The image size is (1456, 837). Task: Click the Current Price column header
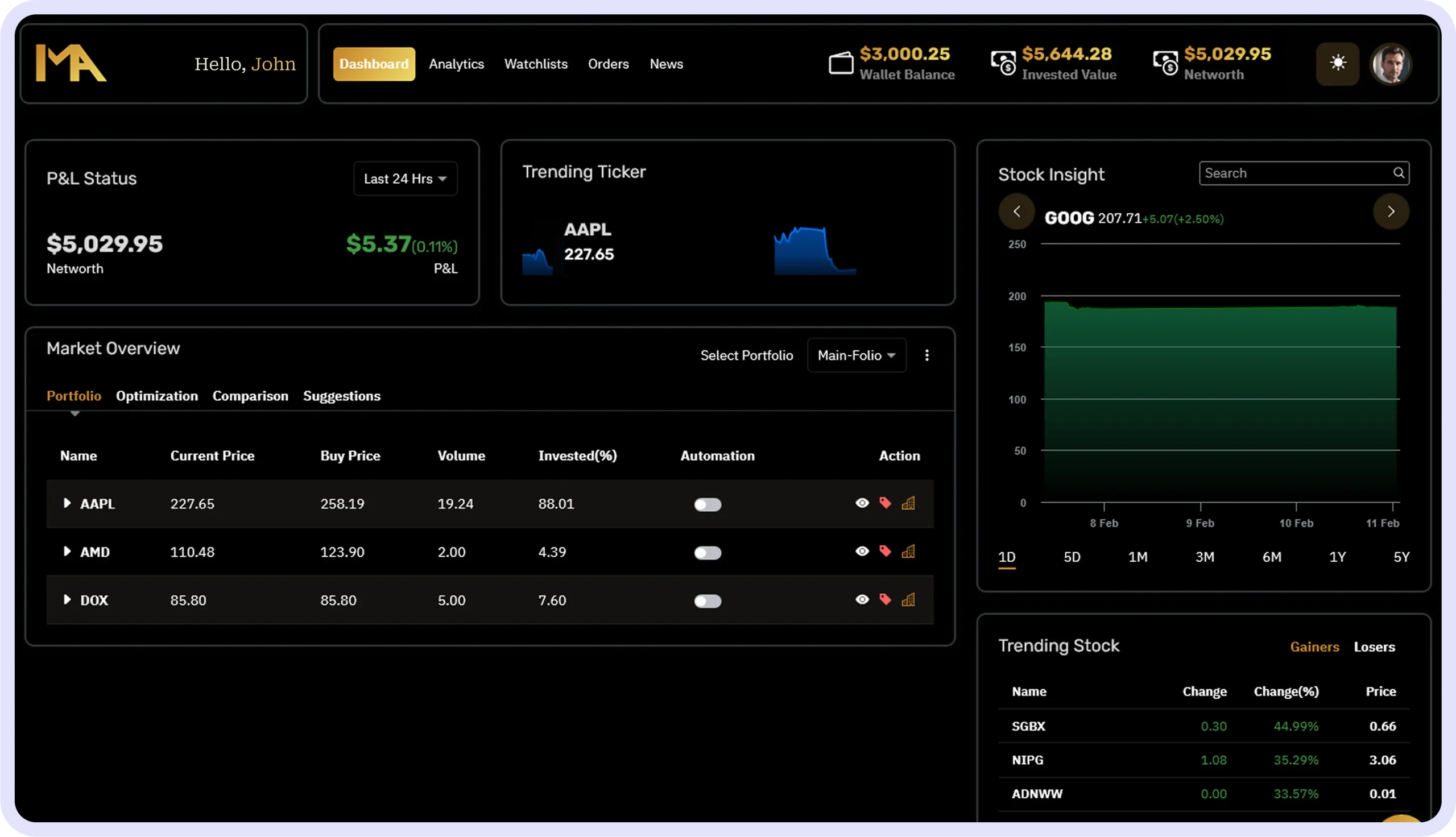click(x=212, y=455)
